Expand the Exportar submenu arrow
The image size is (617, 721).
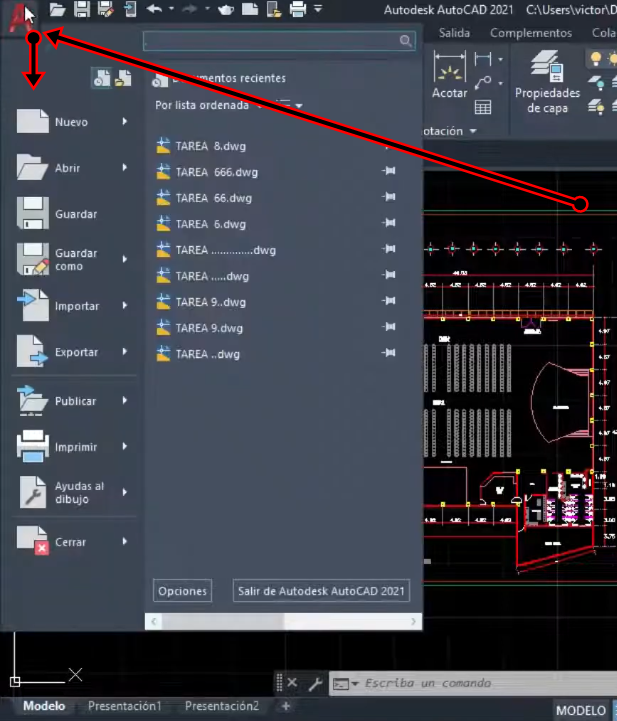click(x=125, y=351)
